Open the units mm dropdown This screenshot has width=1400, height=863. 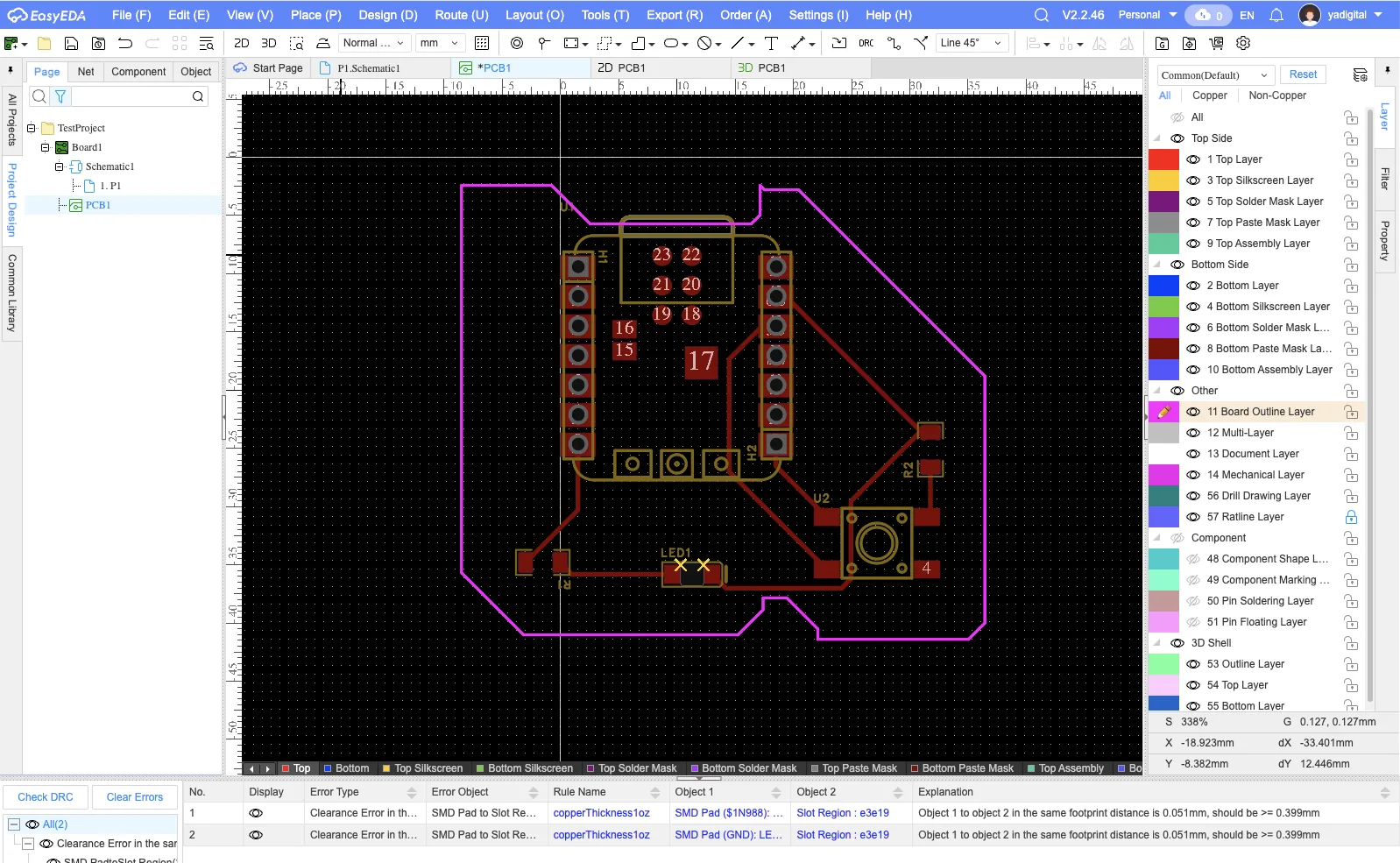tap(439, 43)
